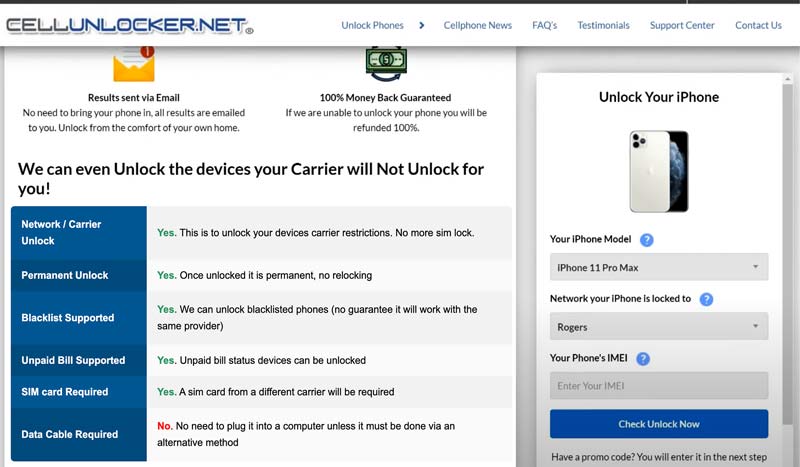Click 'Once unlocked it is permanent' text

click(276, 275)
